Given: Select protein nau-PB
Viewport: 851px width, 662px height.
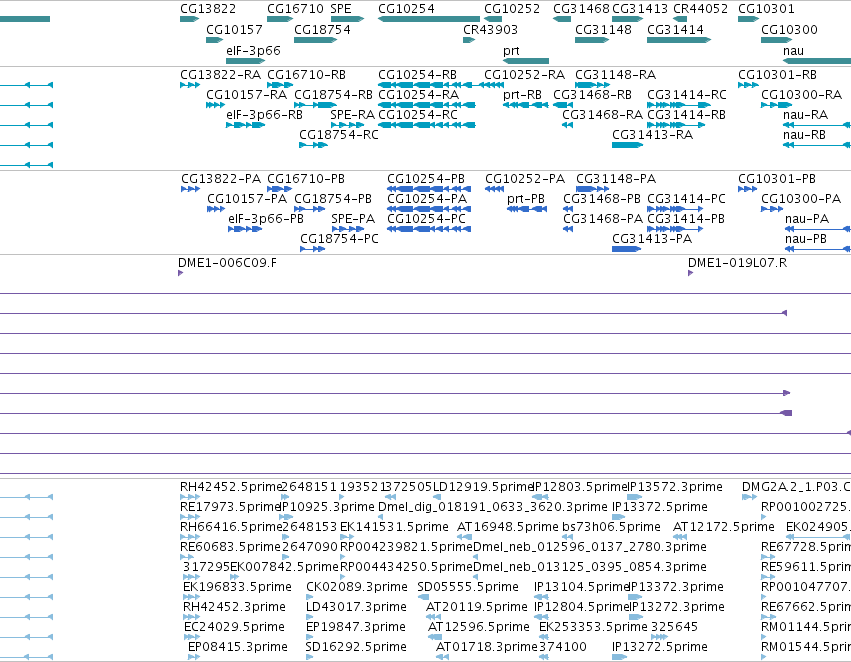Looking at the screenshot, I should 818,249.
